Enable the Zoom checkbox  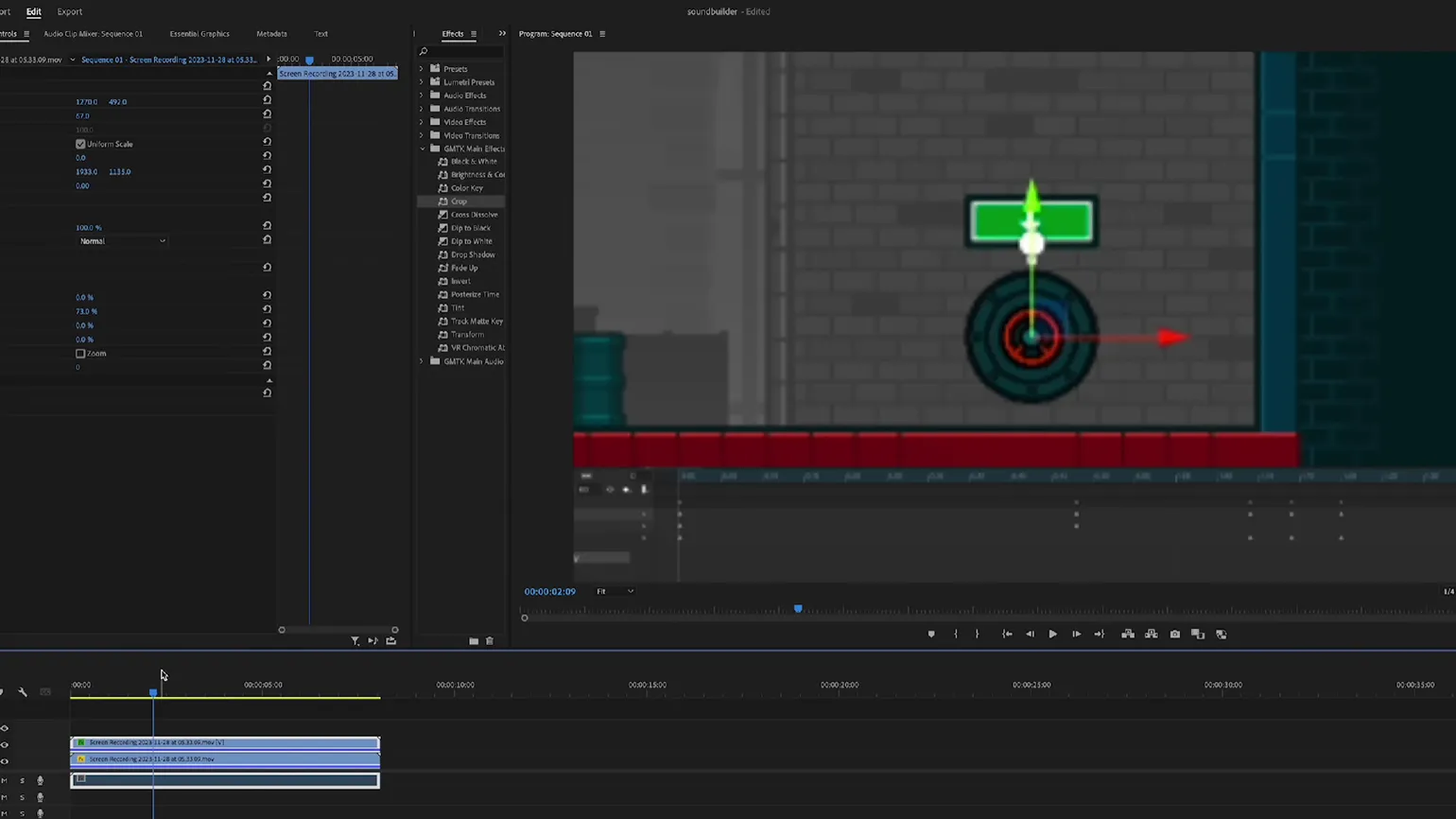(80, 354)
